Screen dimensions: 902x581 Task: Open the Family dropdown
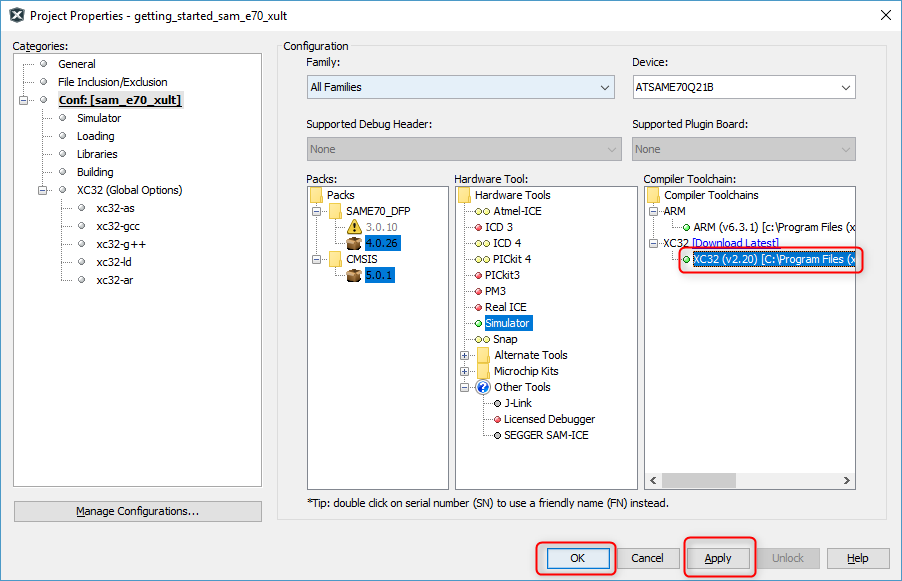tap(460, 87)
